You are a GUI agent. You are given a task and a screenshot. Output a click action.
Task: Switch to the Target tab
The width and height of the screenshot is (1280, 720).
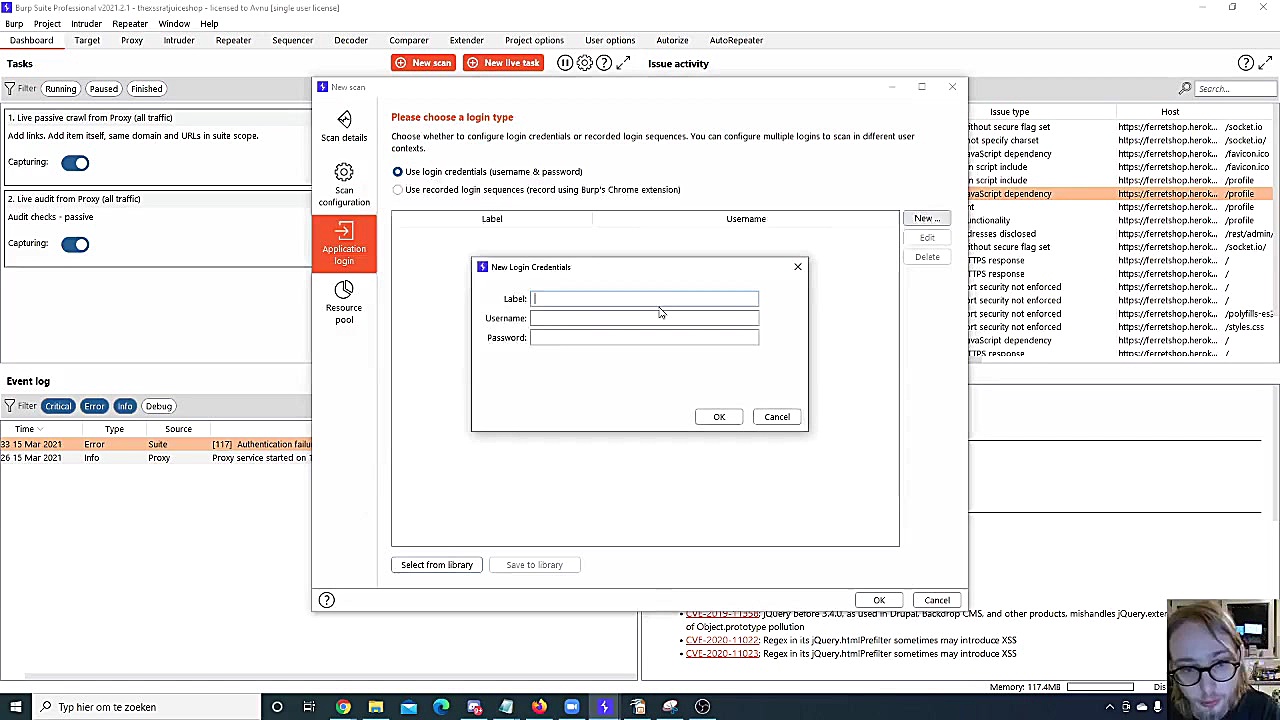click(x=87, y=40)
